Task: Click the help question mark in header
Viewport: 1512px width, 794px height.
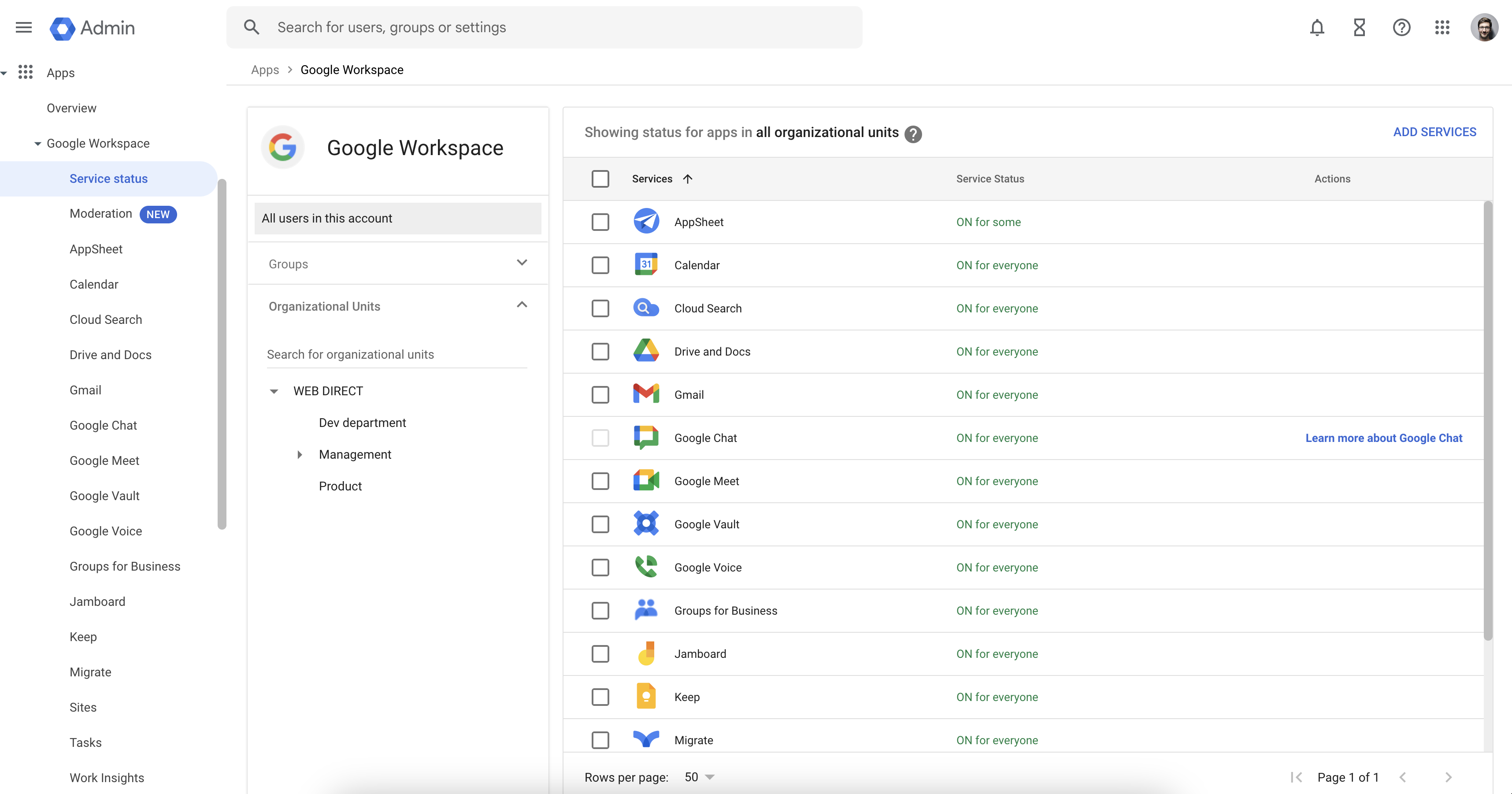Action: point(1401,28)
